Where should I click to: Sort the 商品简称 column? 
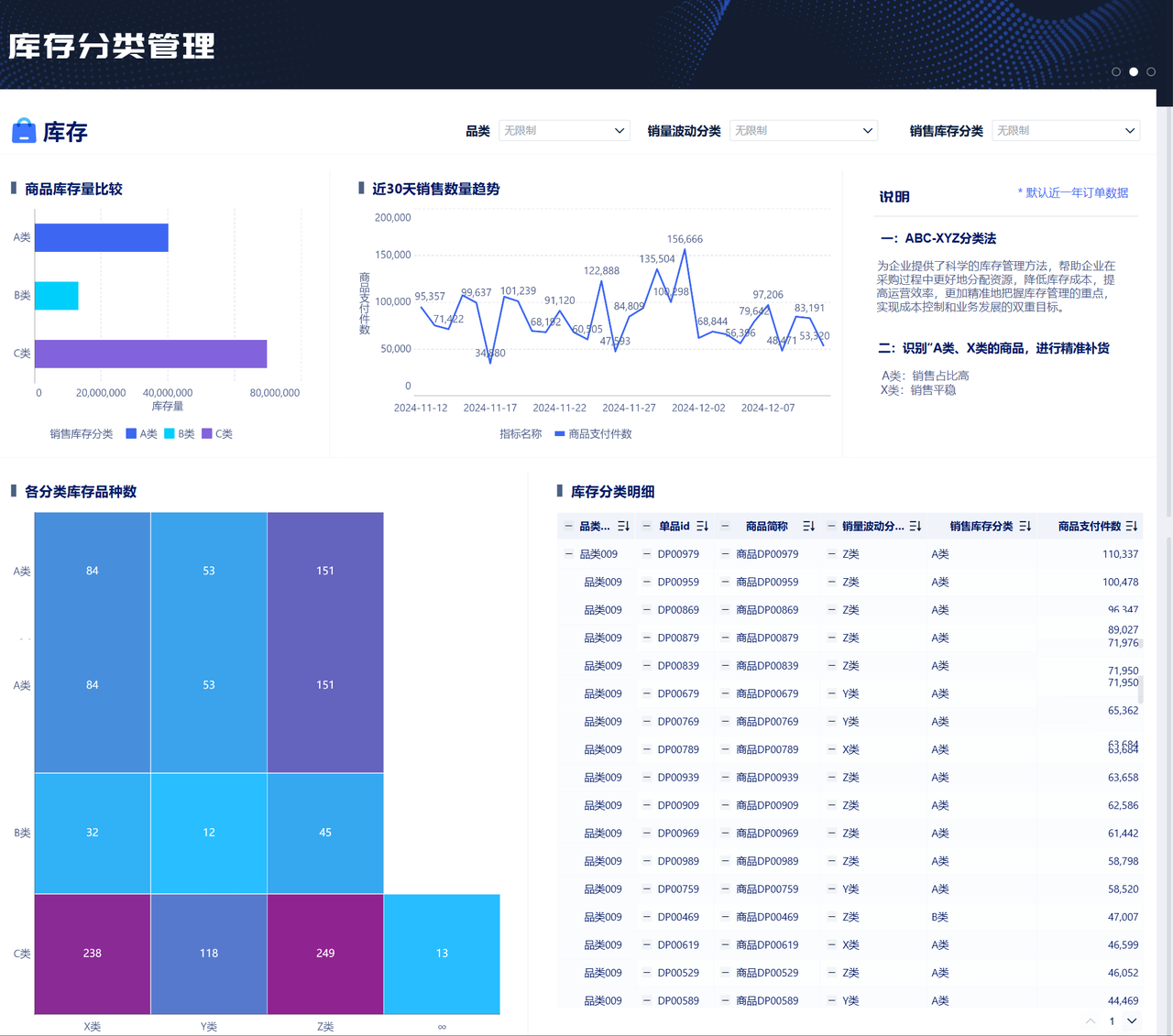808,527
